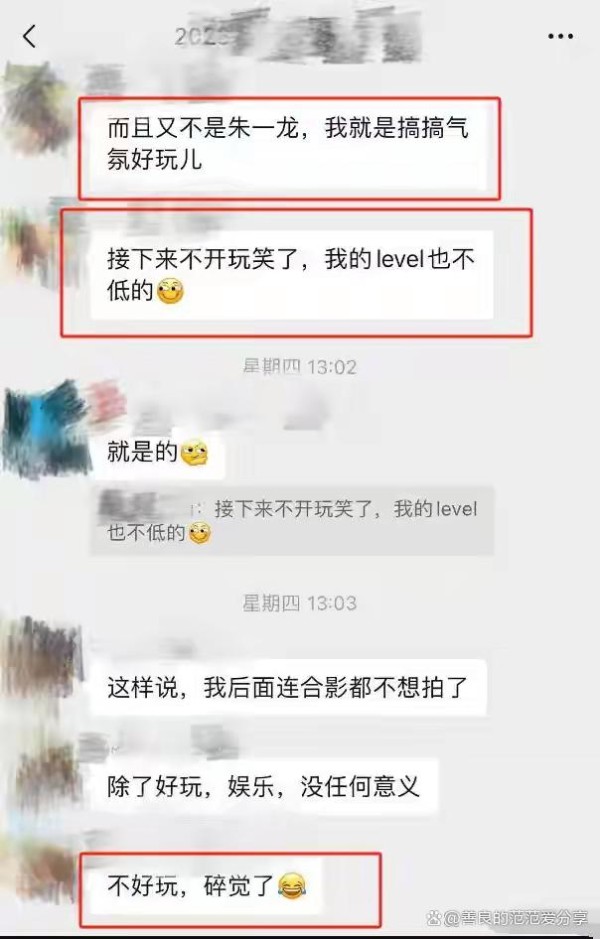Select message 这样说，我后面连合影都不想拍了
The image size is (600, 939).
(x=288, y=687)
